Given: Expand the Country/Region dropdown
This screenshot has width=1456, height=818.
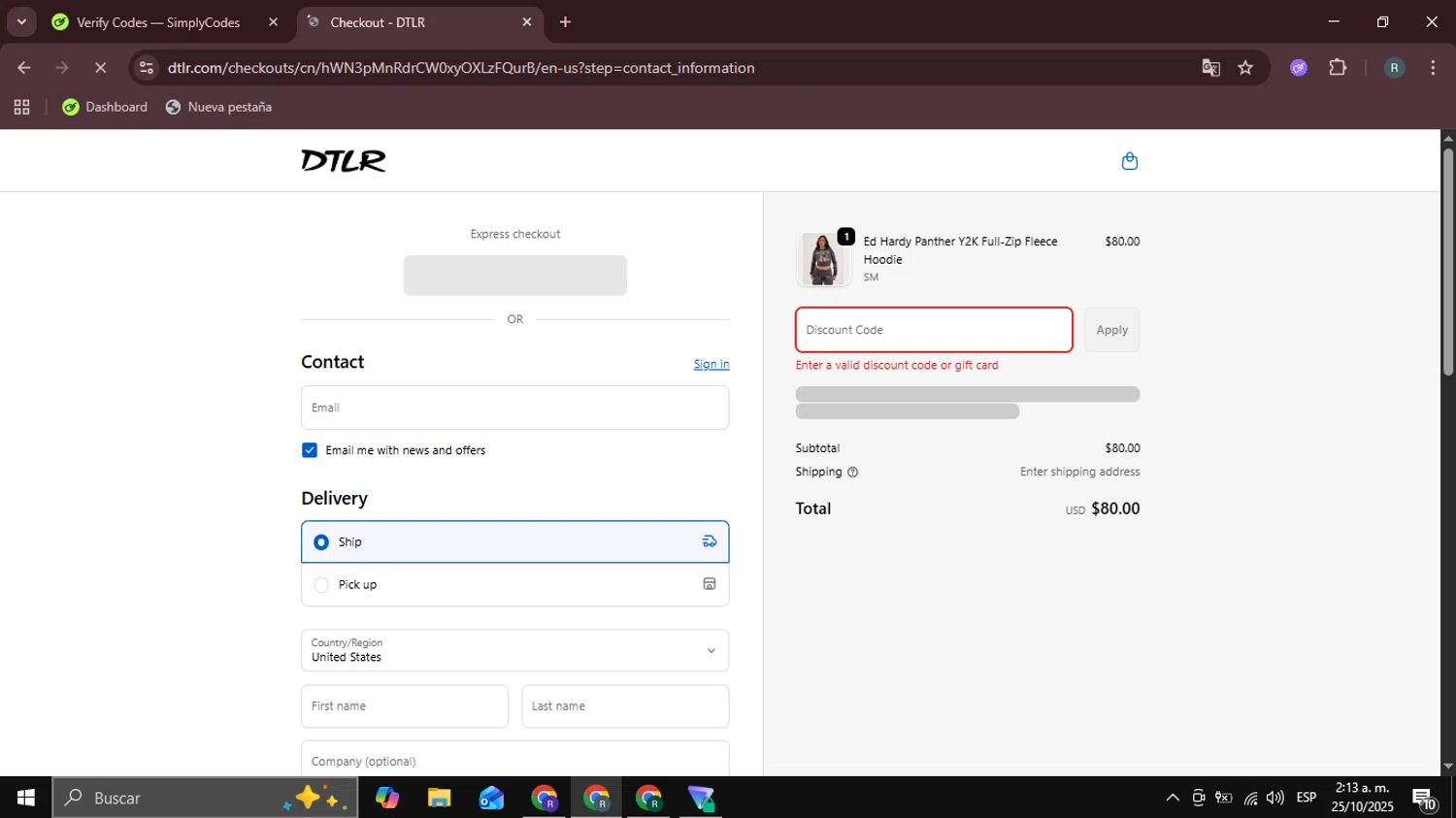Looking at the screenshot, I should [514, 650].
